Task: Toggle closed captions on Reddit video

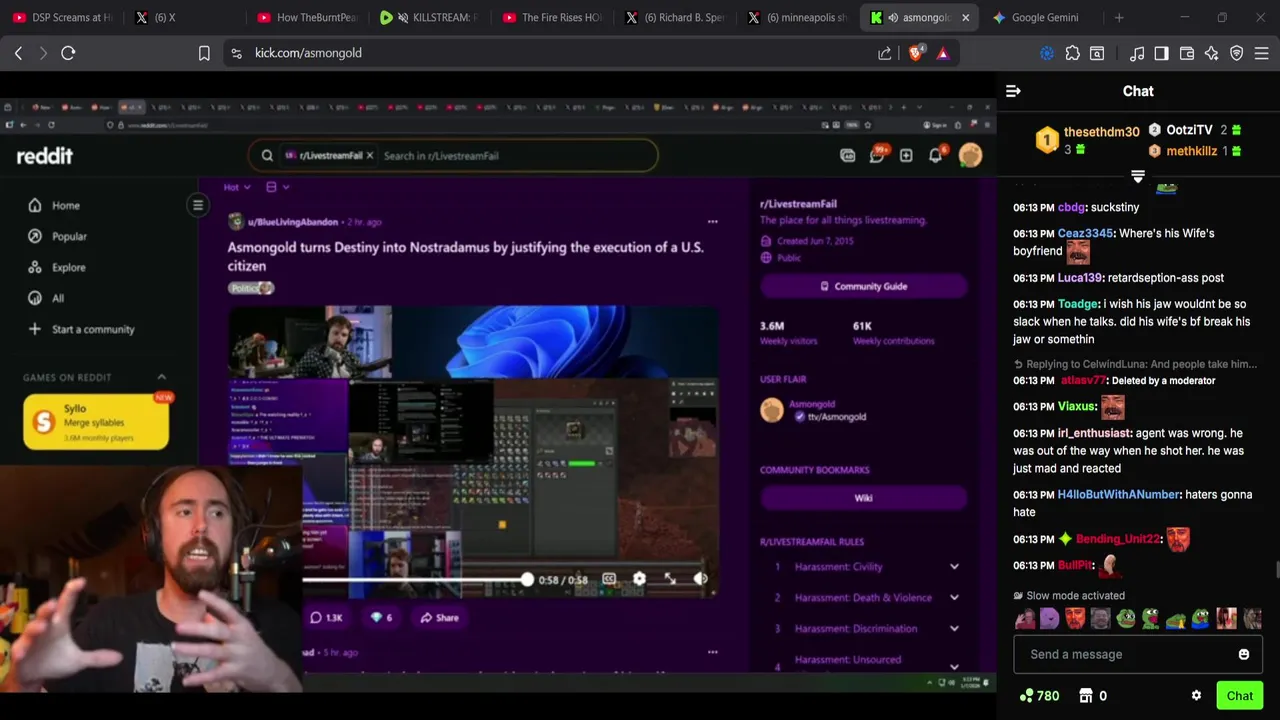Action: pos(609,579)
